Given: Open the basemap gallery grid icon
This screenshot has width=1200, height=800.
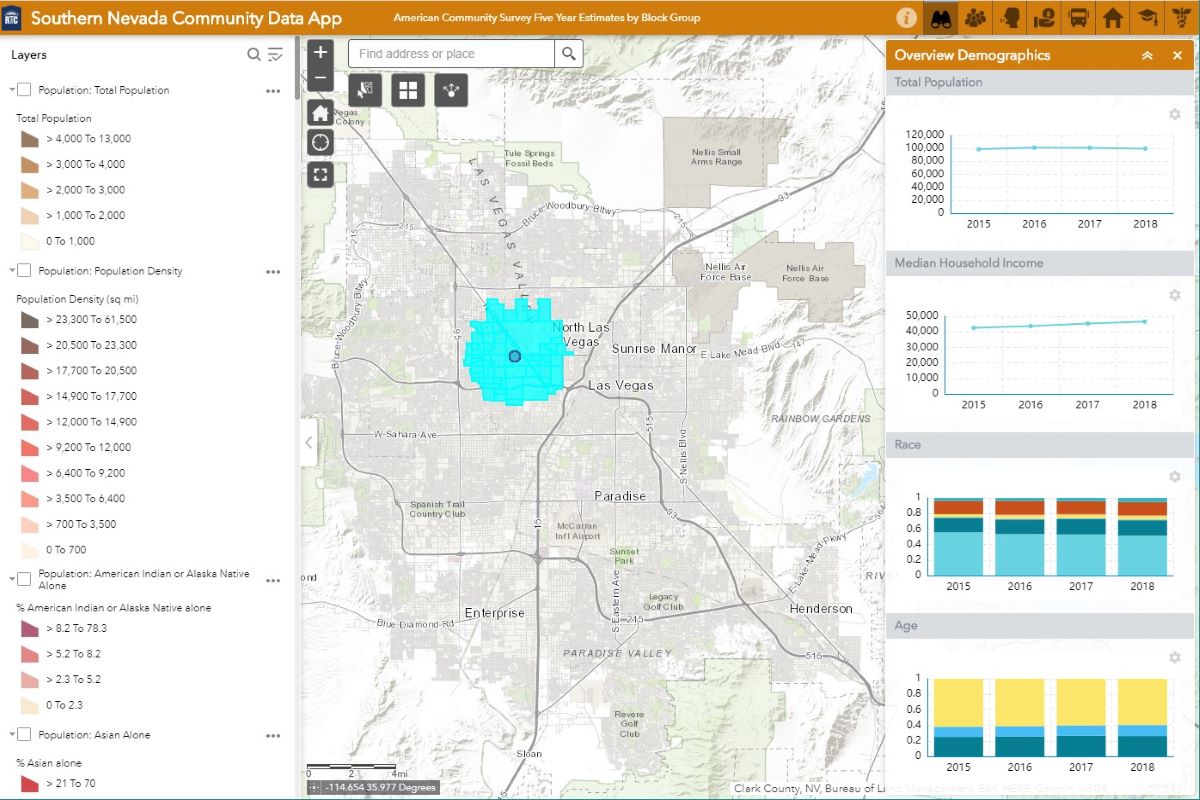Looking at the screenshot, I should click(408, 91).
